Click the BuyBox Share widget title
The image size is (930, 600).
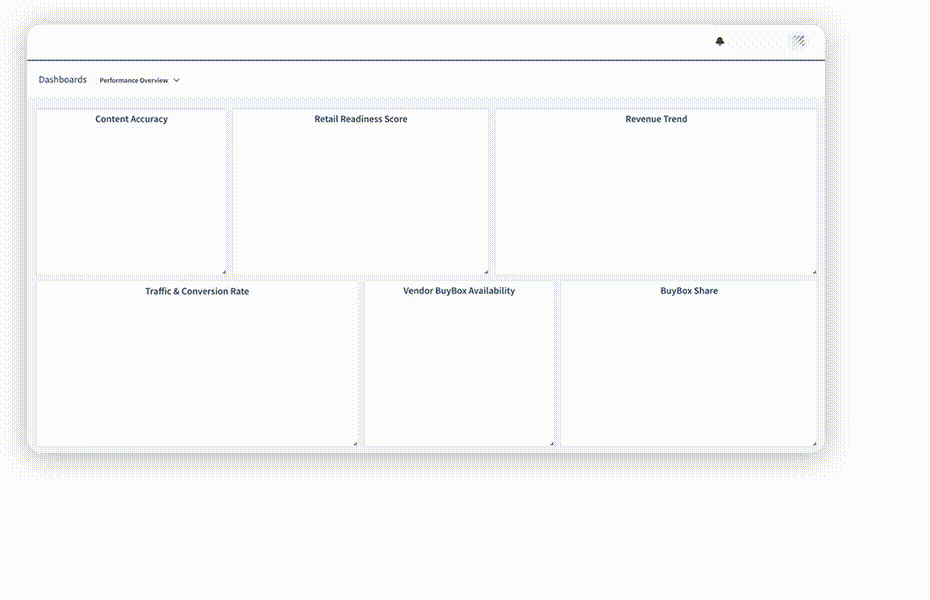tap(688, 292)
